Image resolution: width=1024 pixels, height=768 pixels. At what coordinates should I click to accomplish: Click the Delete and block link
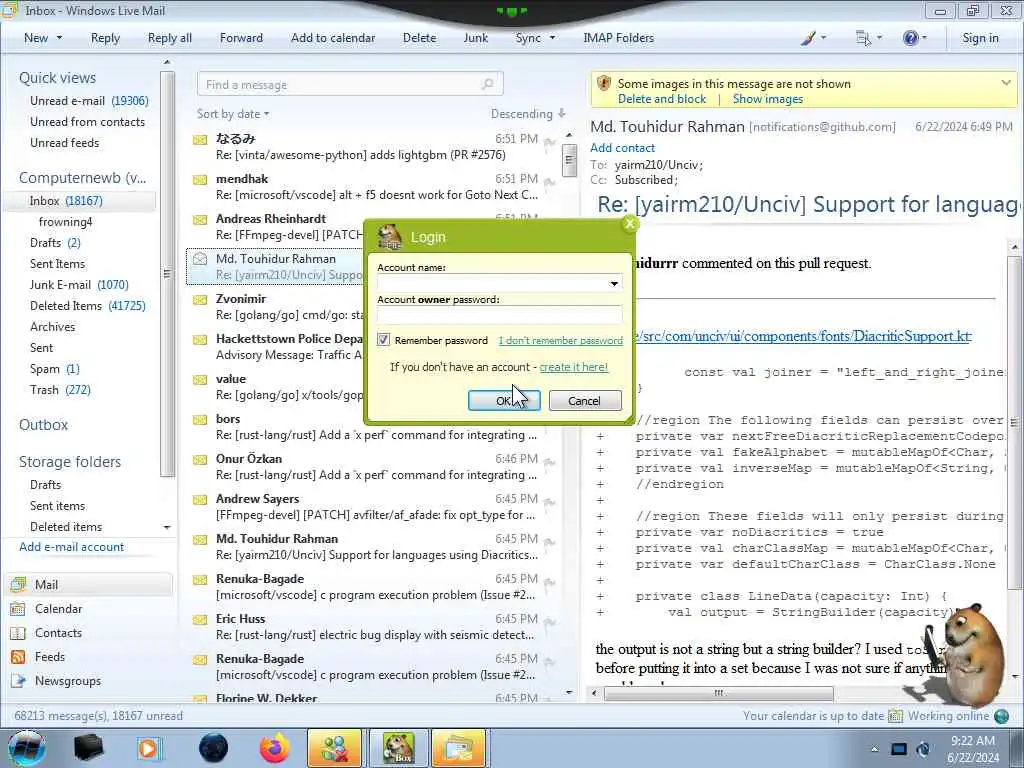[x=662, y=99]
